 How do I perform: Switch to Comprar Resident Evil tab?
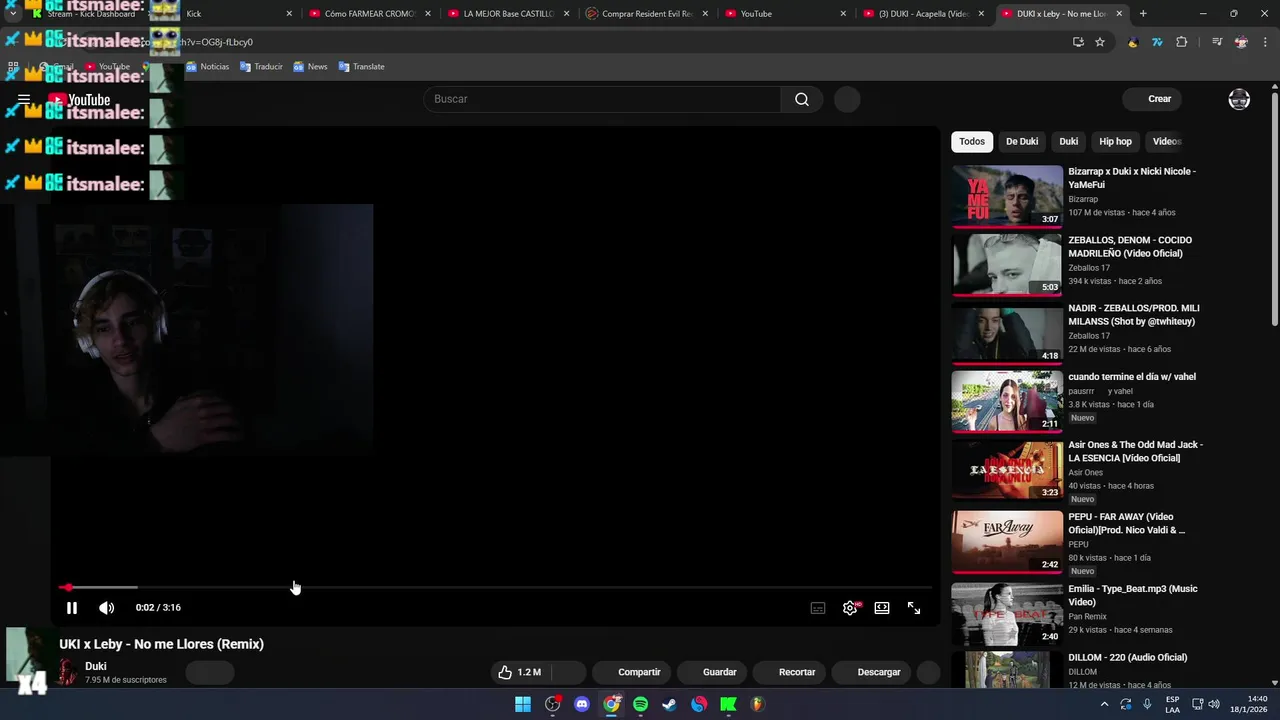645,14
